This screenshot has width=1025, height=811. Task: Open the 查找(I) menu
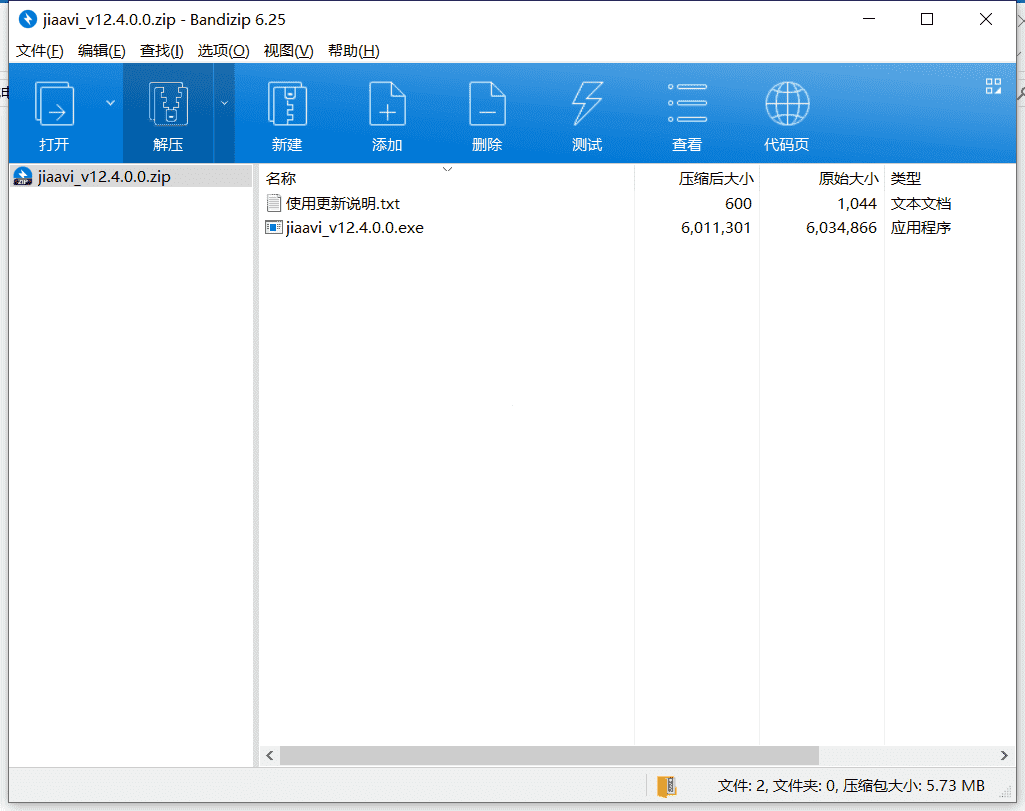coord(161,51)
